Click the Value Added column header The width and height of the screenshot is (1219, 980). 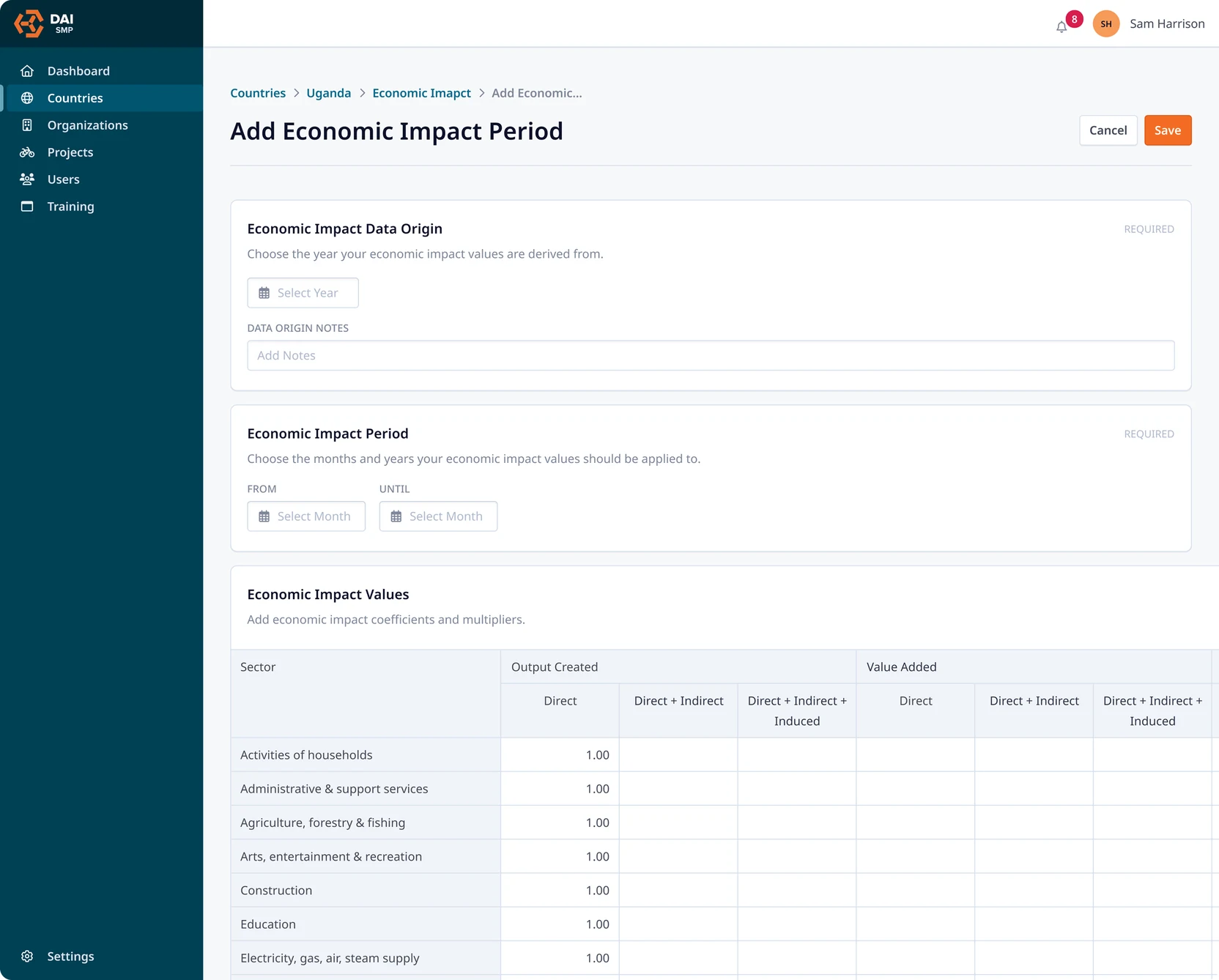tap(1034, 667)
